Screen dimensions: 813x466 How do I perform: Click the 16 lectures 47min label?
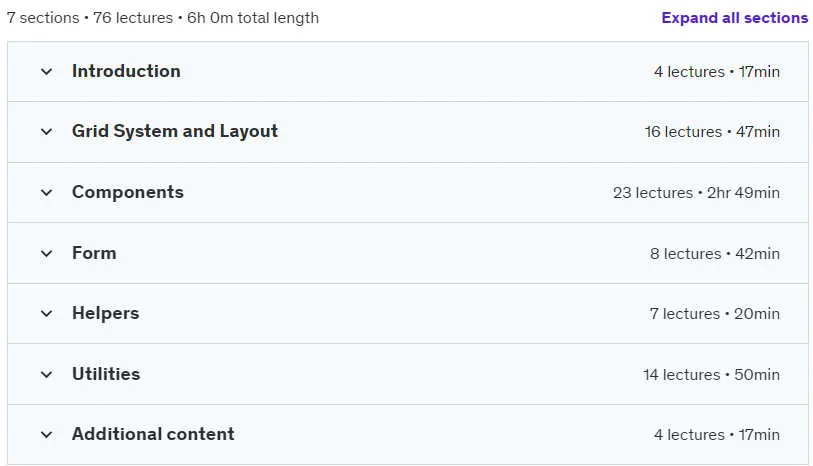tap(712, 132)
